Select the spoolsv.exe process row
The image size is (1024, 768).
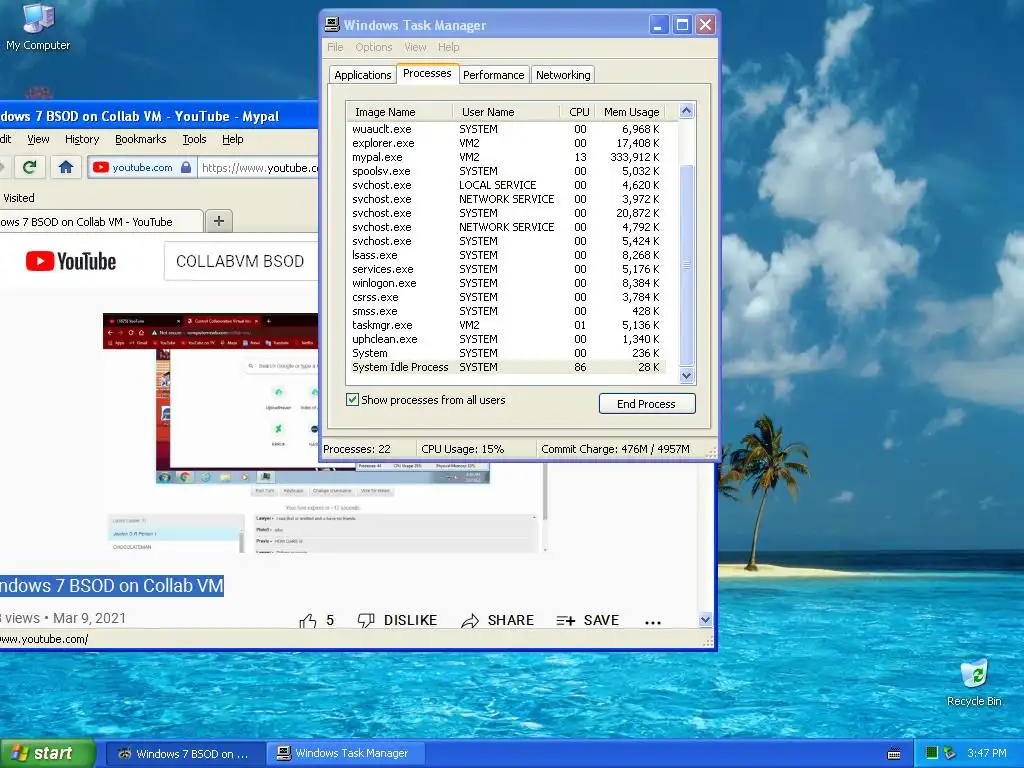point(506,171)
